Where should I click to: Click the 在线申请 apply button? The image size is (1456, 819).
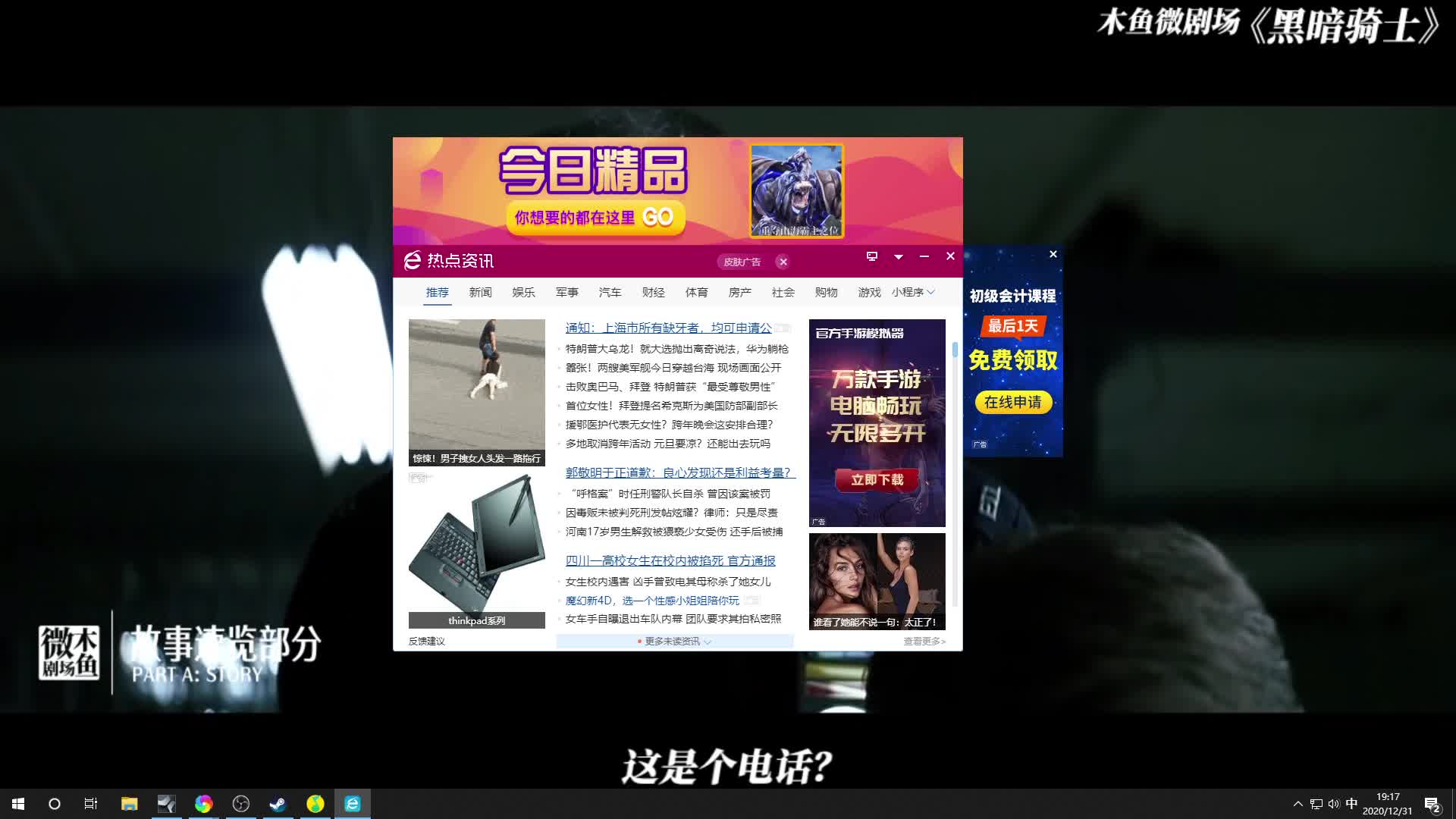point(1014,403)
